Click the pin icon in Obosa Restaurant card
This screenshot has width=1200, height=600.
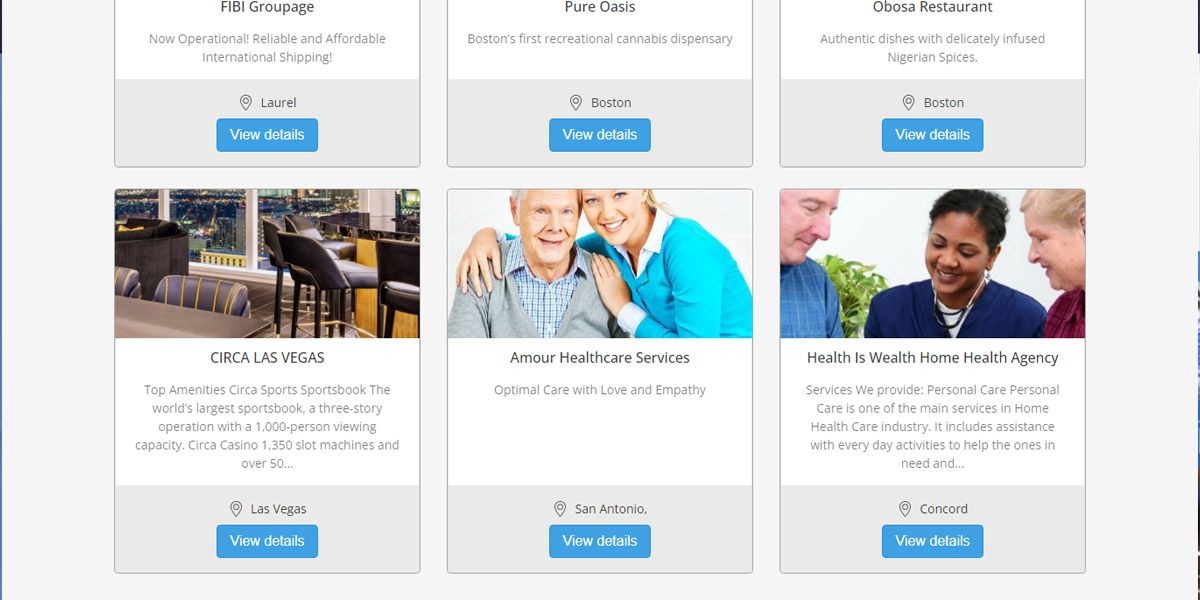tap(909, 103)
